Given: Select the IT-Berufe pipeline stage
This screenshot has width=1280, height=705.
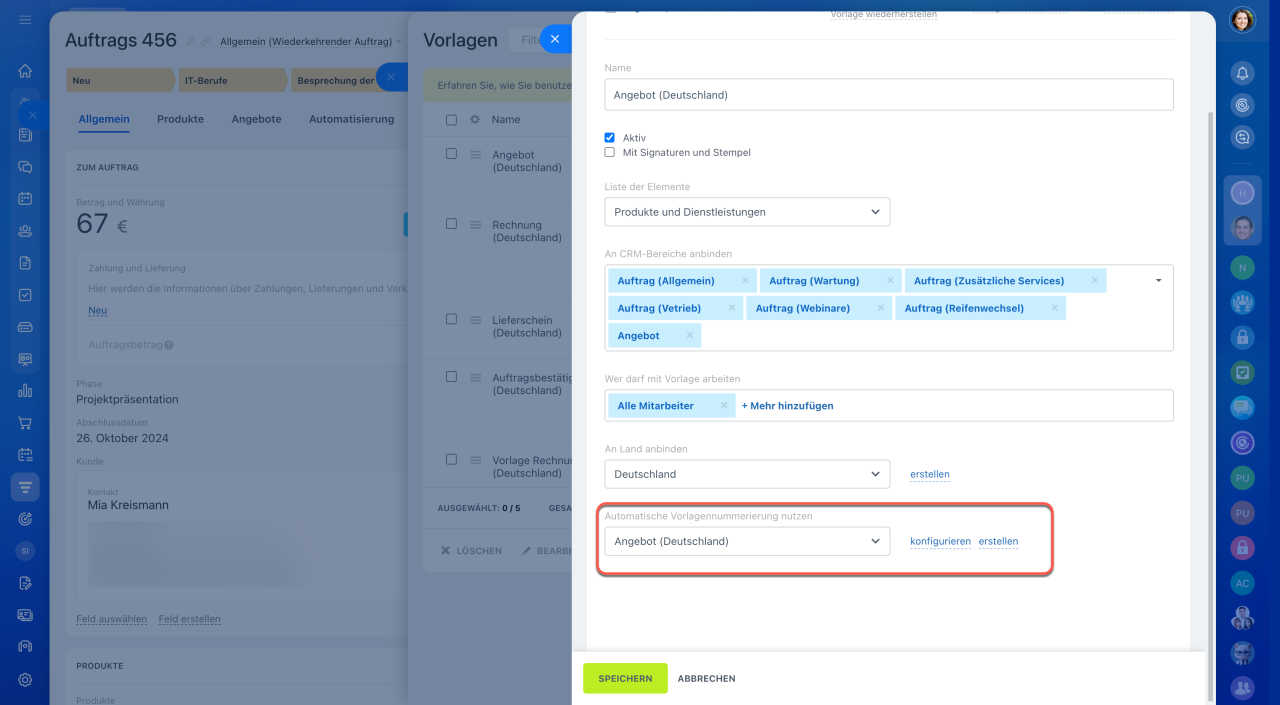Looking at the screenshot, I should (232, 80).
